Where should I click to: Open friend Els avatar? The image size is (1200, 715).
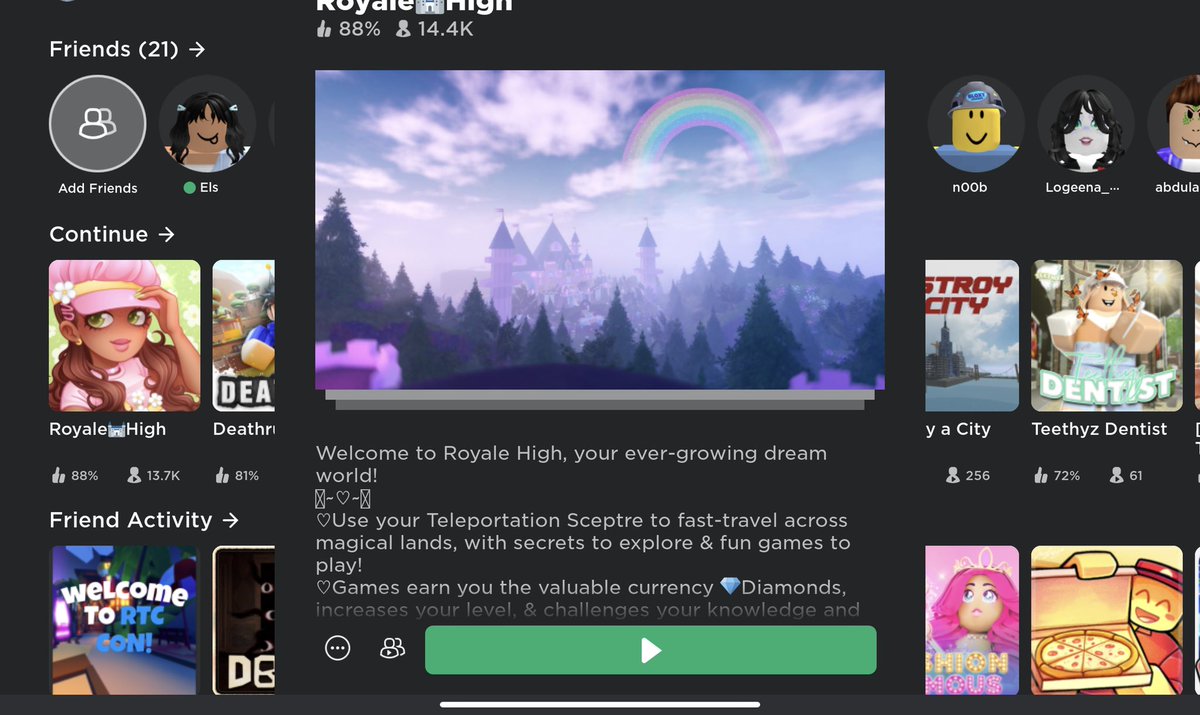click(x=208, y=125)
